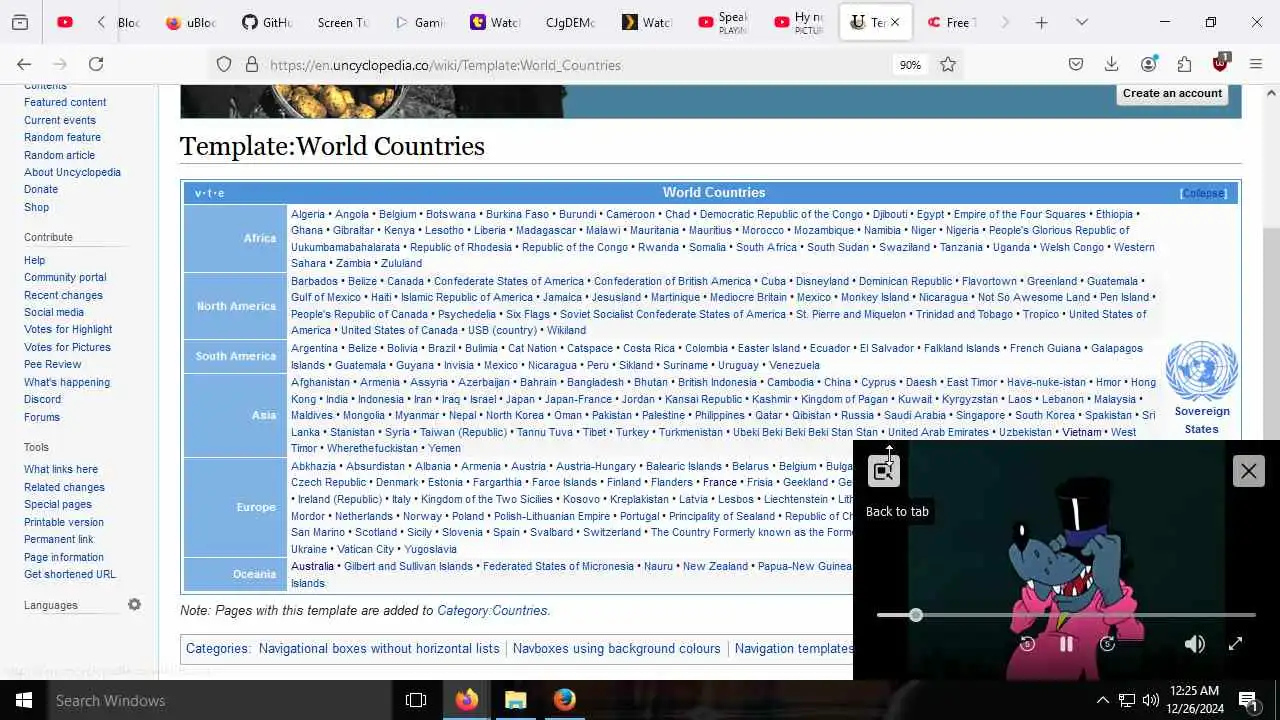Screen dimensions: 1280x720
Task: Open Navbox using background colours category
Action: [x=616, y=649]
